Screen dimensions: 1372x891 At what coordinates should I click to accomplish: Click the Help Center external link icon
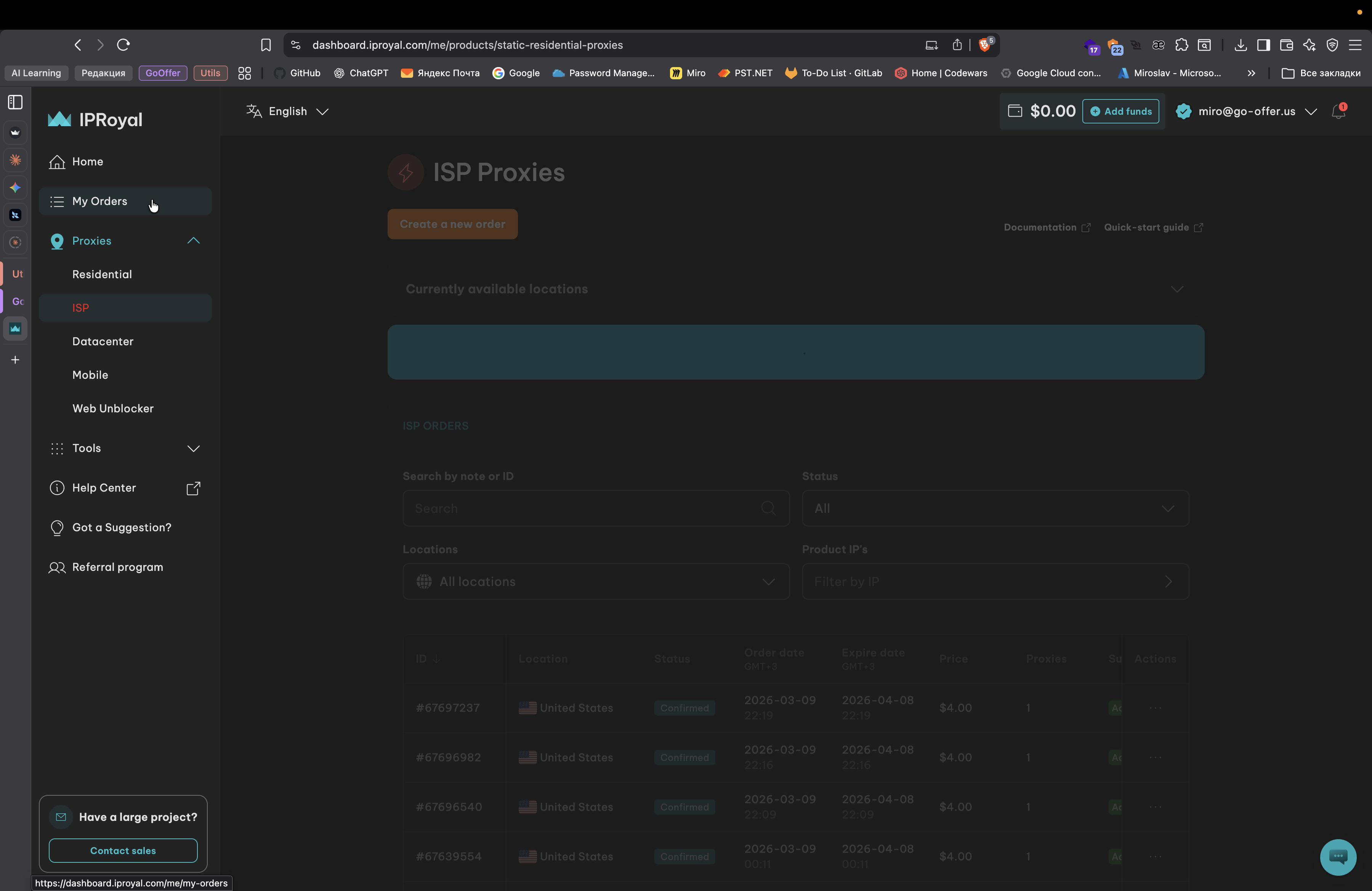tap(193, 488)
